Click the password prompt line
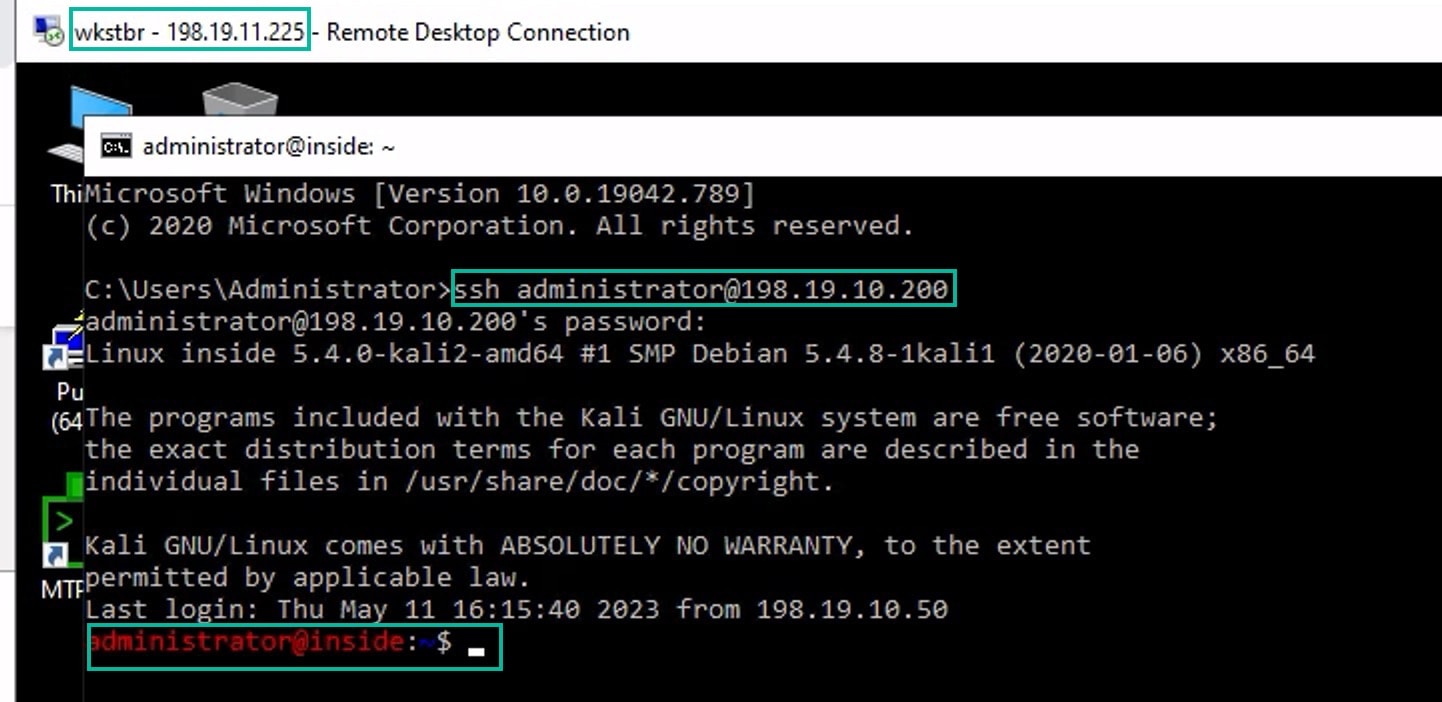The width and height of the screenshot is (1442, 702). pyautogui.click(x=396, y=322)
